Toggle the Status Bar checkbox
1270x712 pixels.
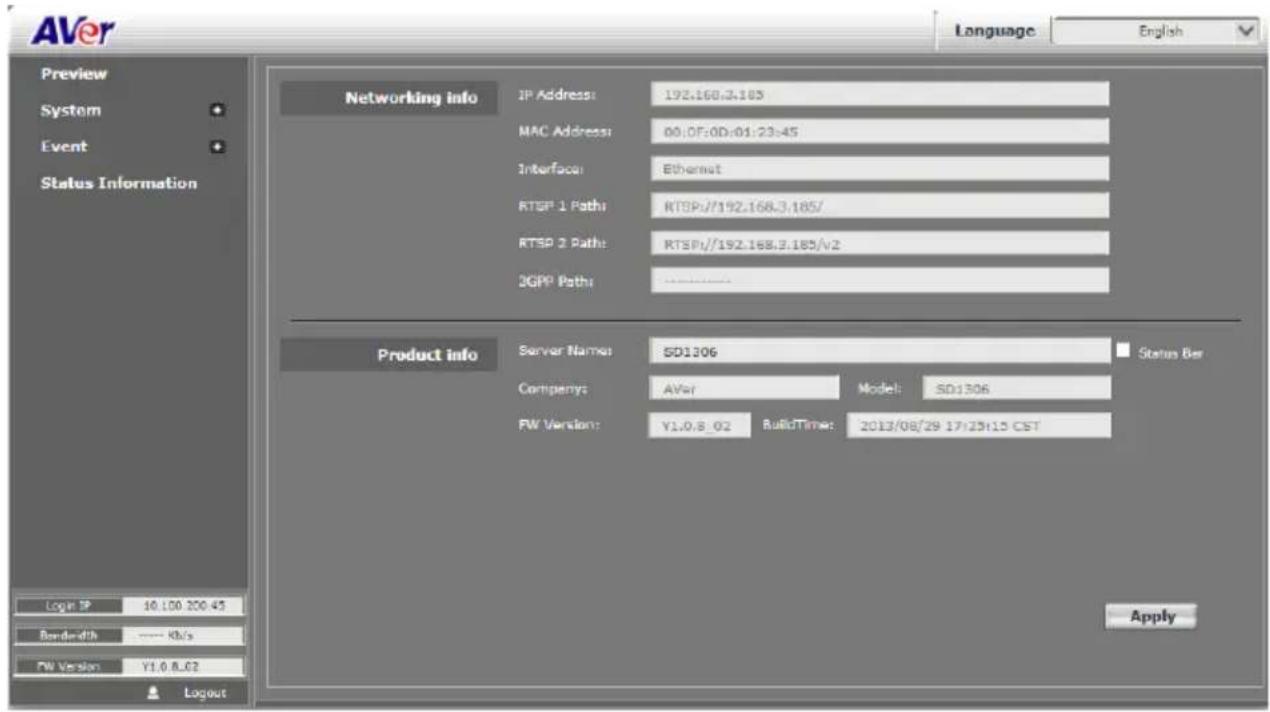coord(1123,351)
